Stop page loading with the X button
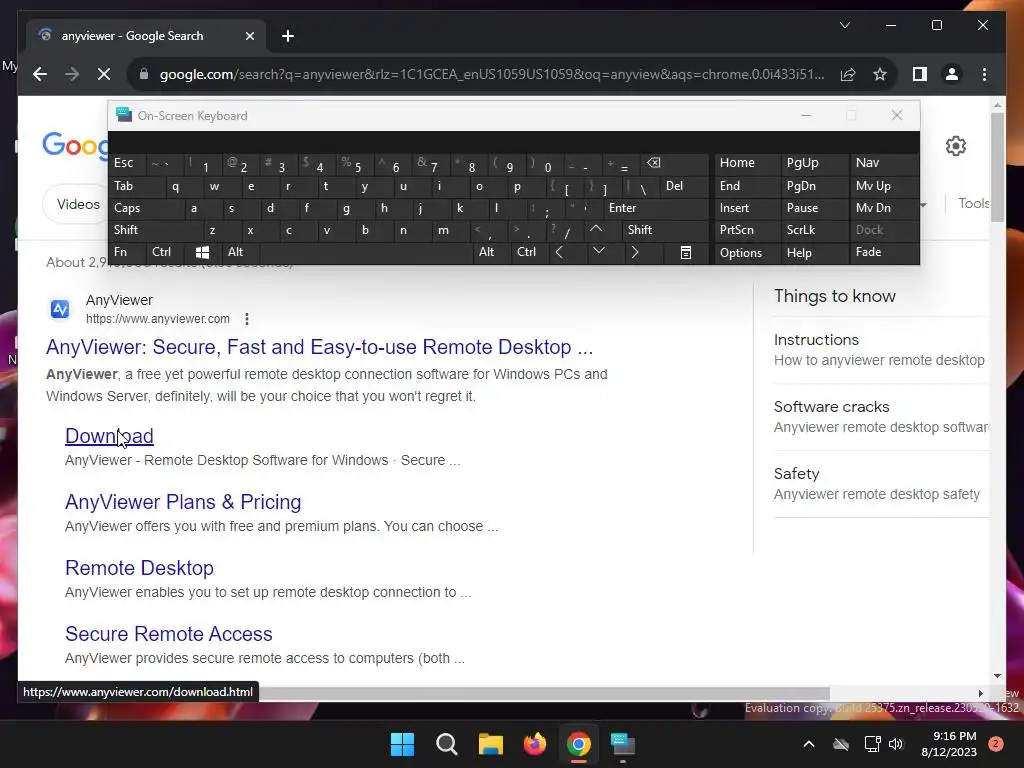1024x768 pixels. click(103, 74)
